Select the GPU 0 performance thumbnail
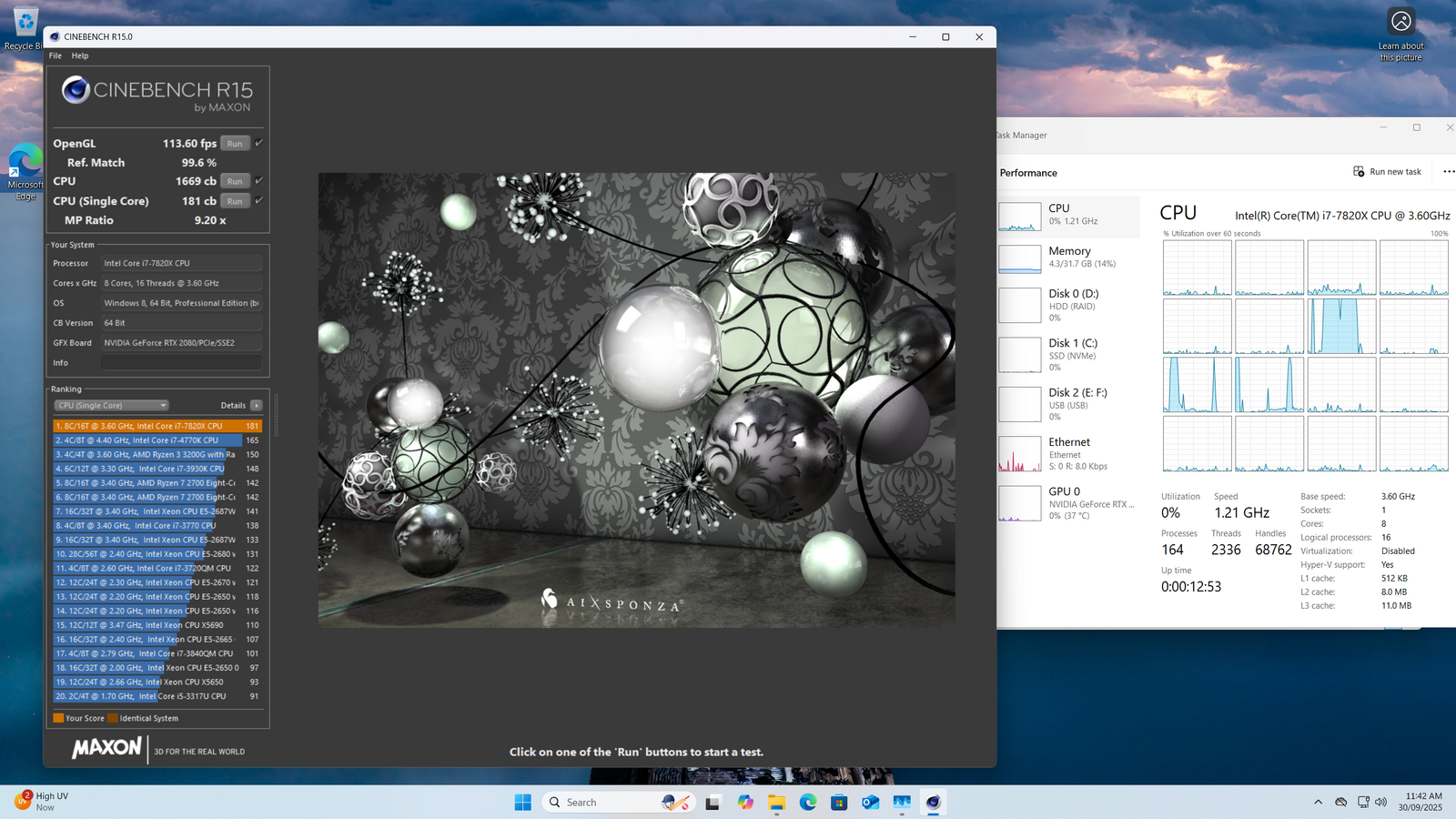1456x819 pixels. [x=1020, y=502]
